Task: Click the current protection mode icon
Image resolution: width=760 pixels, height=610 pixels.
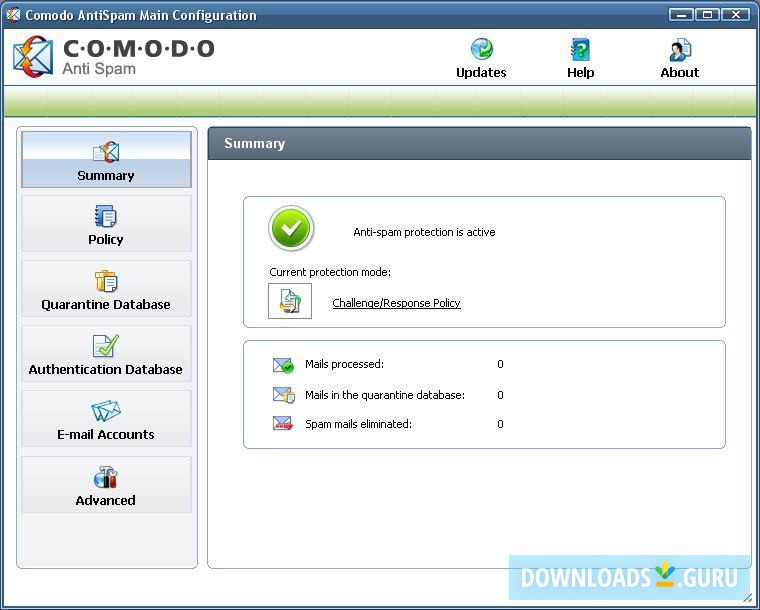Action: tap(290, 301)
